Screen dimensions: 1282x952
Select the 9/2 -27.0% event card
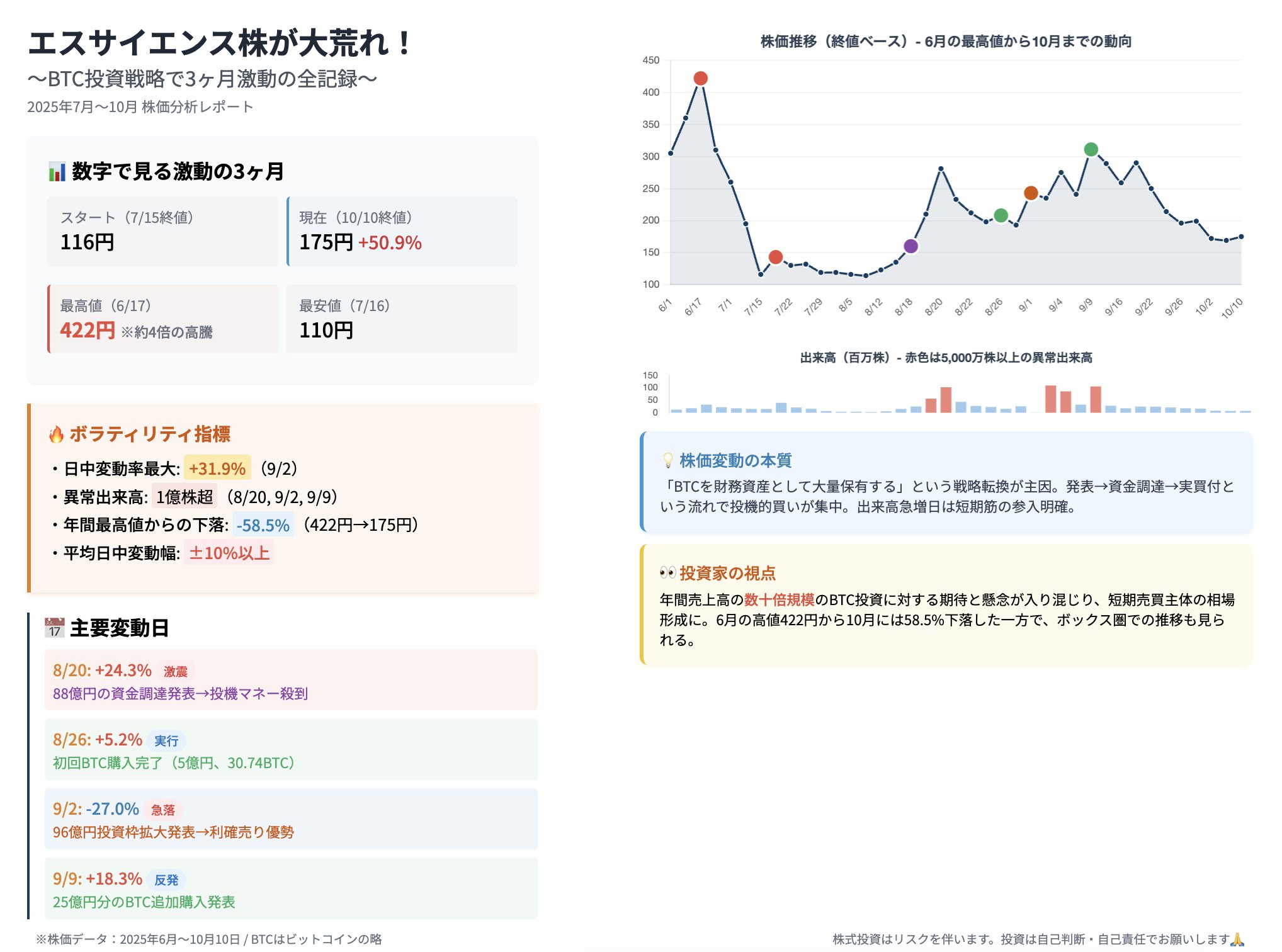[291, 819]
